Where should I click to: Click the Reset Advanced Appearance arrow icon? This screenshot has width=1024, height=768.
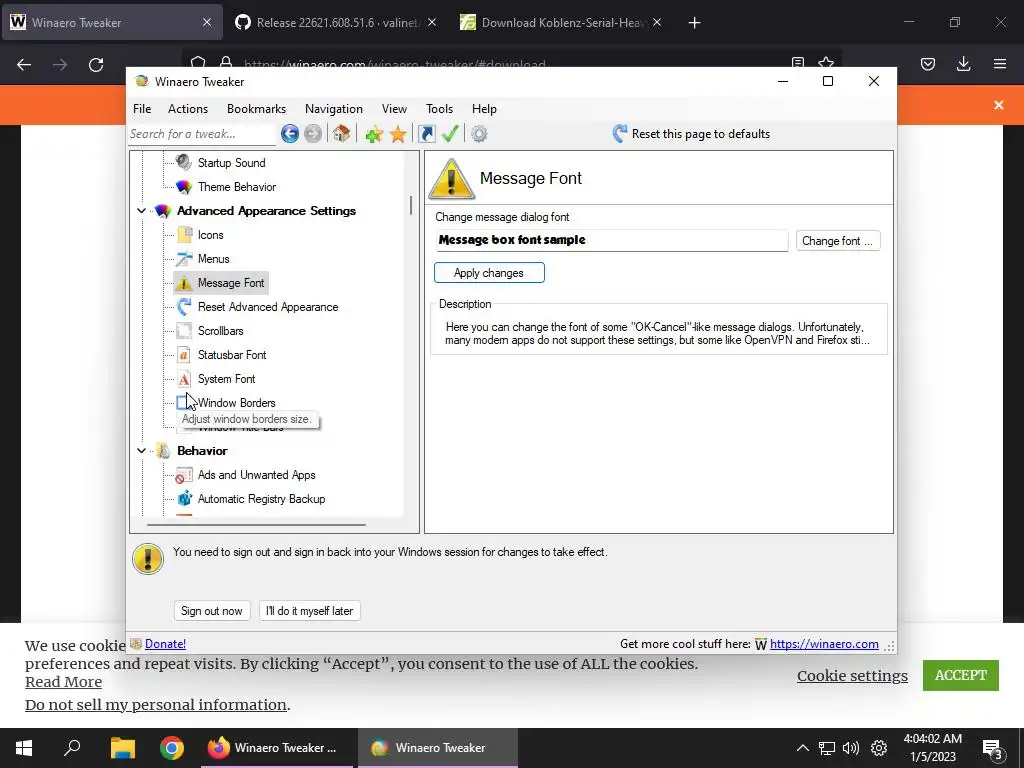pyautogui.click(x=184, y=306)
